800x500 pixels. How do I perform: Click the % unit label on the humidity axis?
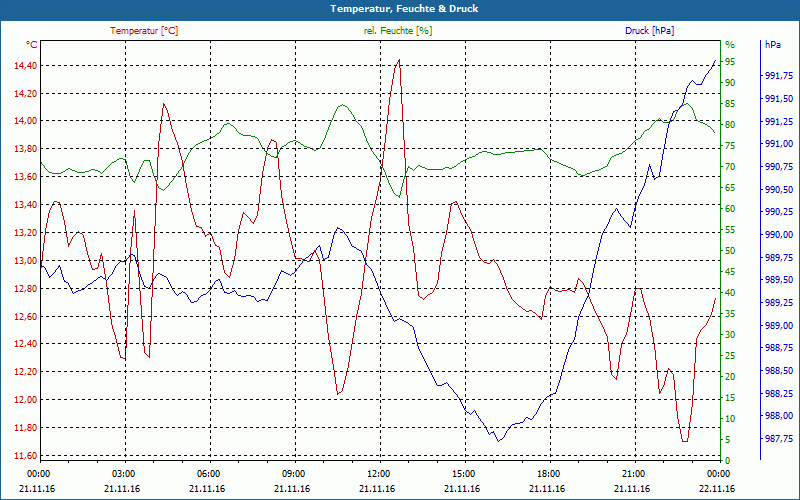click(730, 45)
